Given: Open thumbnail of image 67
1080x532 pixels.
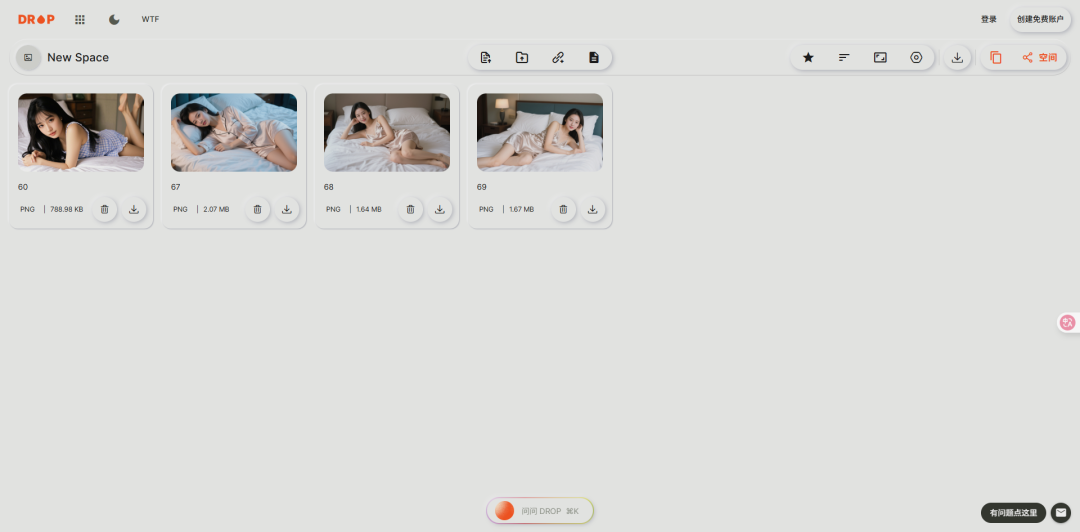Looking at the screenshot, I should click(234, 132).
